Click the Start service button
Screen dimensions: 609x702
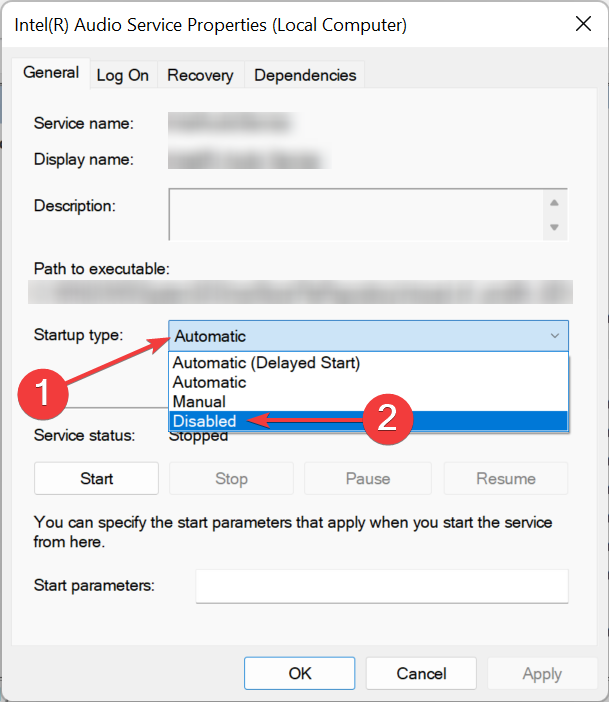coord(96,479)
